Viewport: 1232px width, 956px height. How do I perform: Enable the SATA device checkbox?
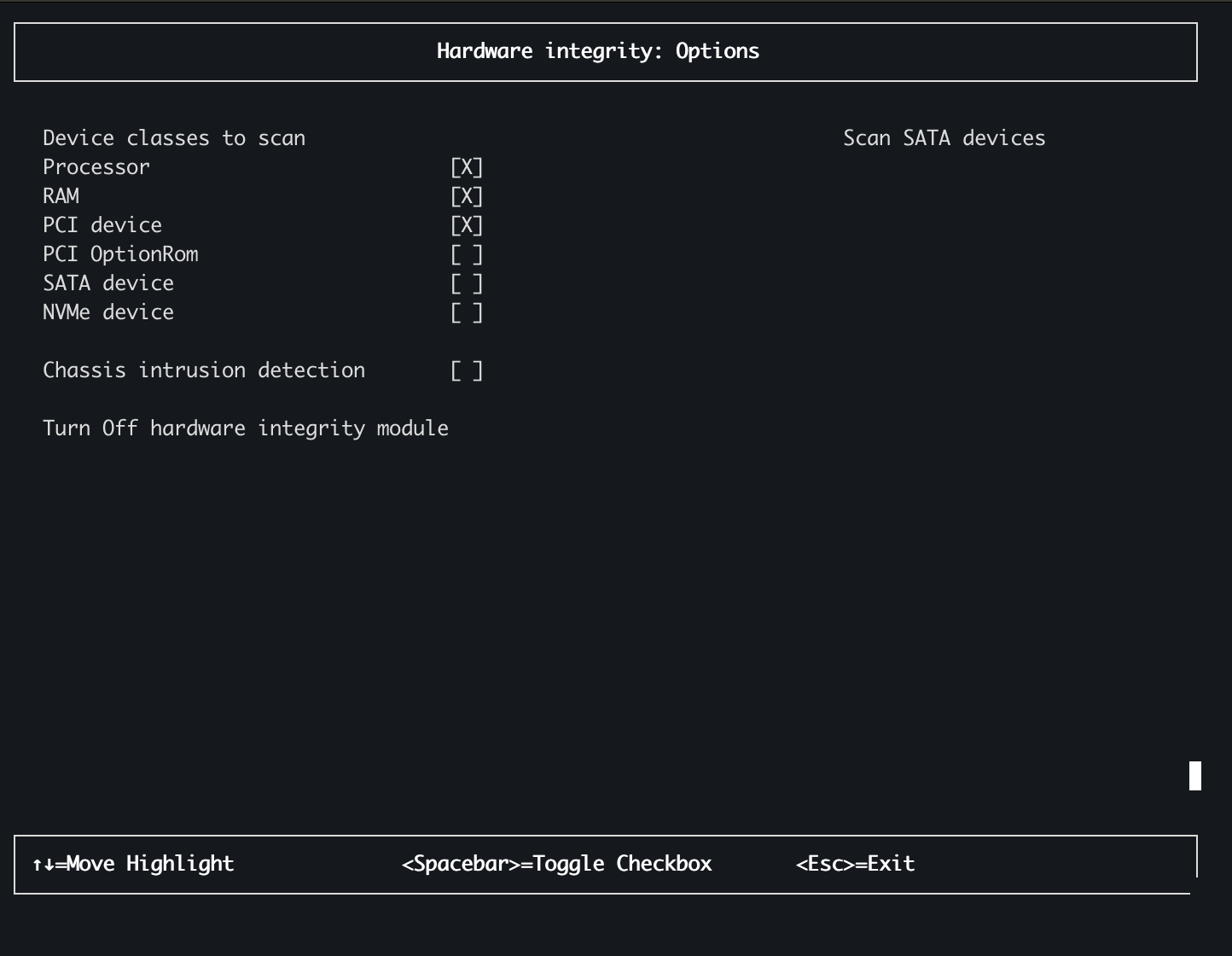(467, 283)
